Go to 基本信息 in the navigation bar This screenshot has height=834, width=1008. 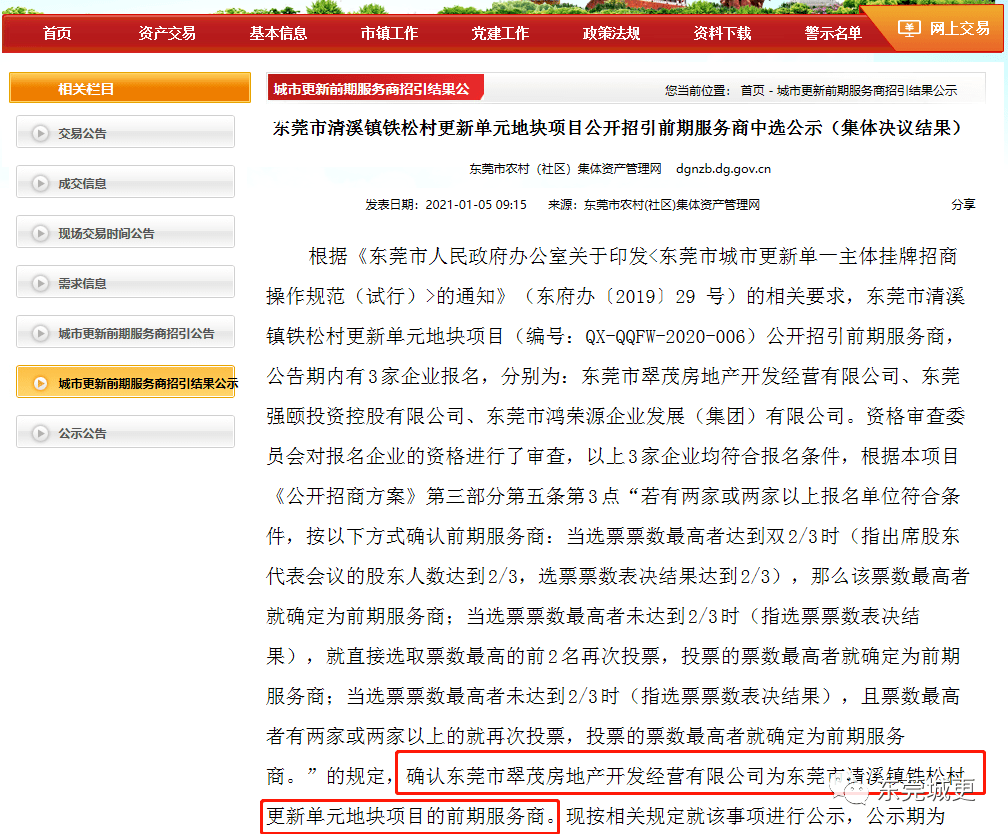pos(278,33)
